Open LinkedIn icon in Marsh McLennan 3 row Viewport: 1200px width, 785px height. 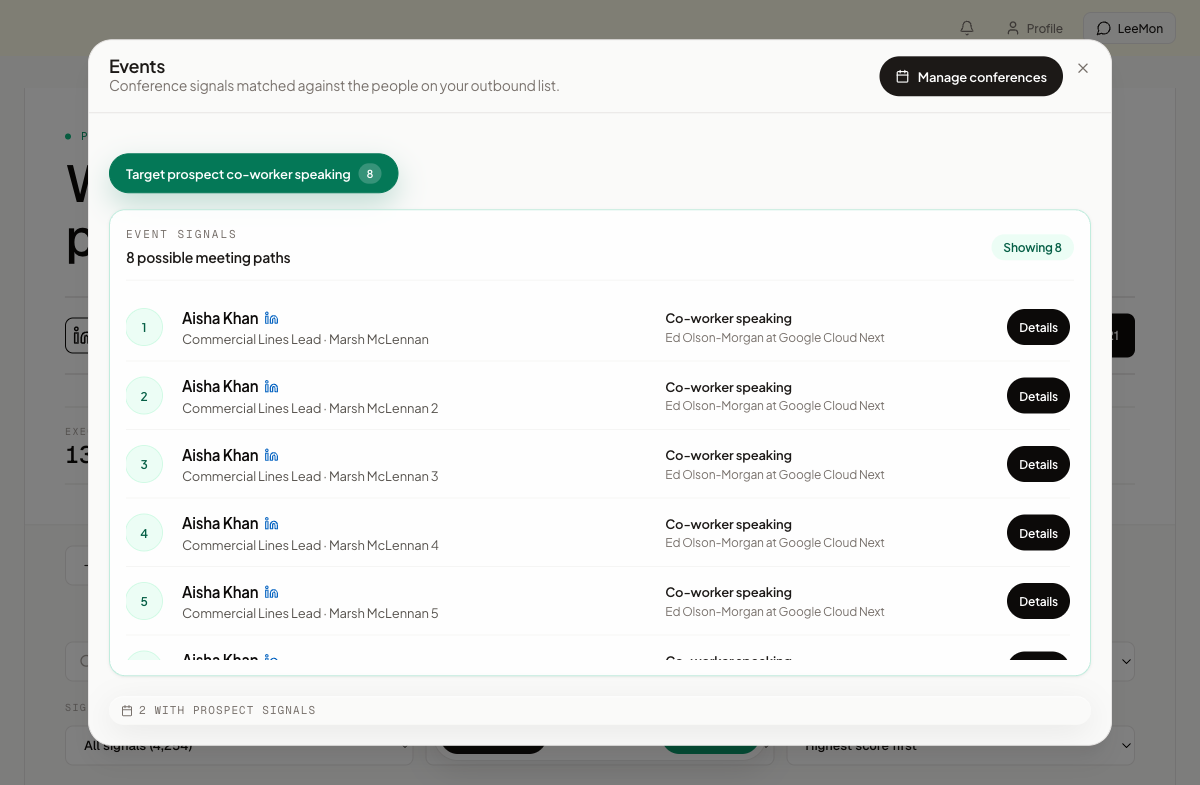coord(271,455)
